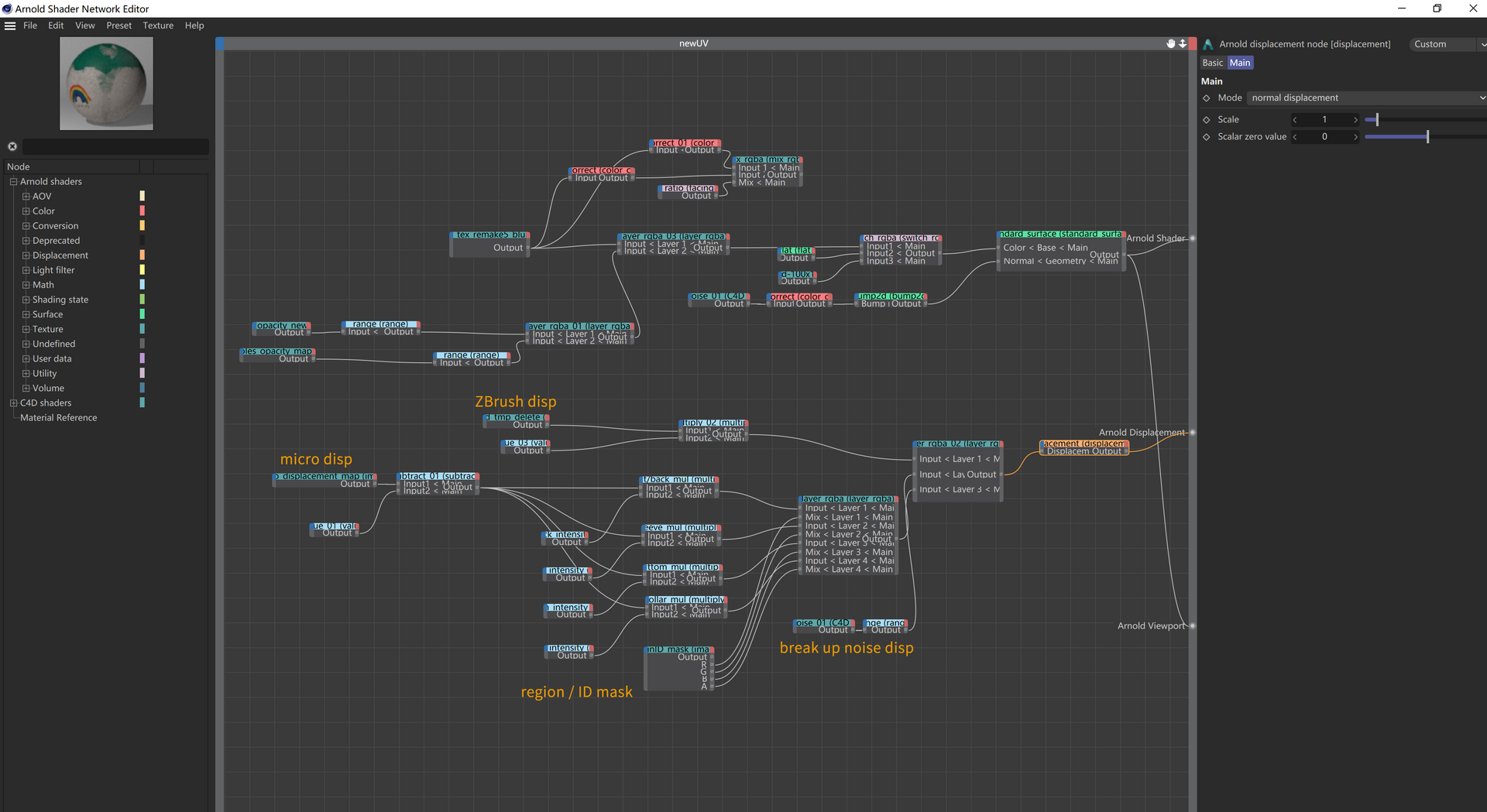Click the Color category color swatch
Image resolution: width=1487 pixels, height=812 pixels.
coord(142,211)
